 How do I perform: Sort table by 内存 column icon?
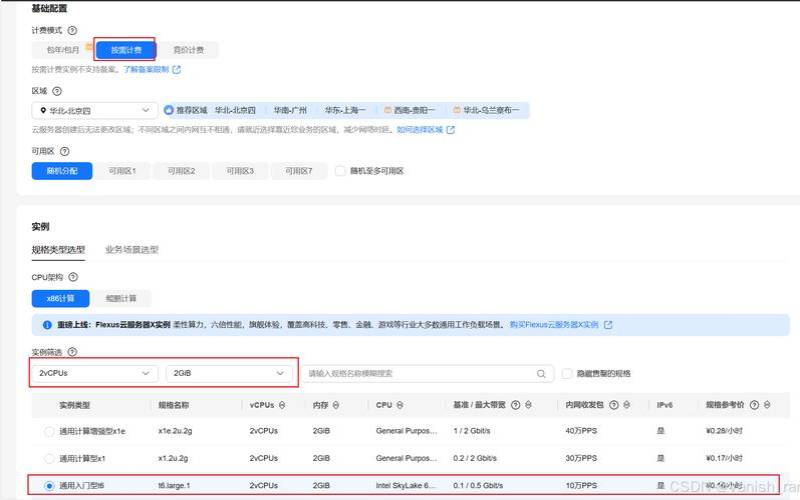[336, 405]
